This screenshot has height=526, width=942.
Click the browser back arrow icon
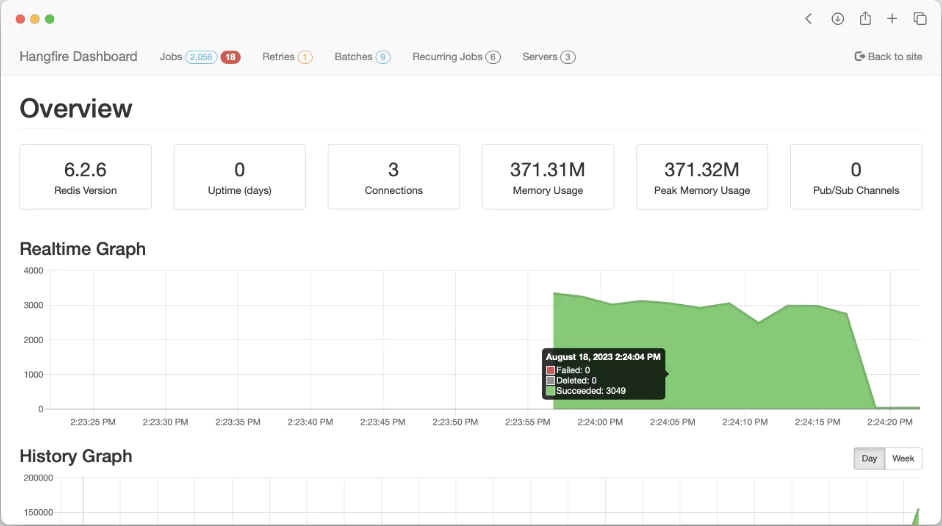(809, 19)
